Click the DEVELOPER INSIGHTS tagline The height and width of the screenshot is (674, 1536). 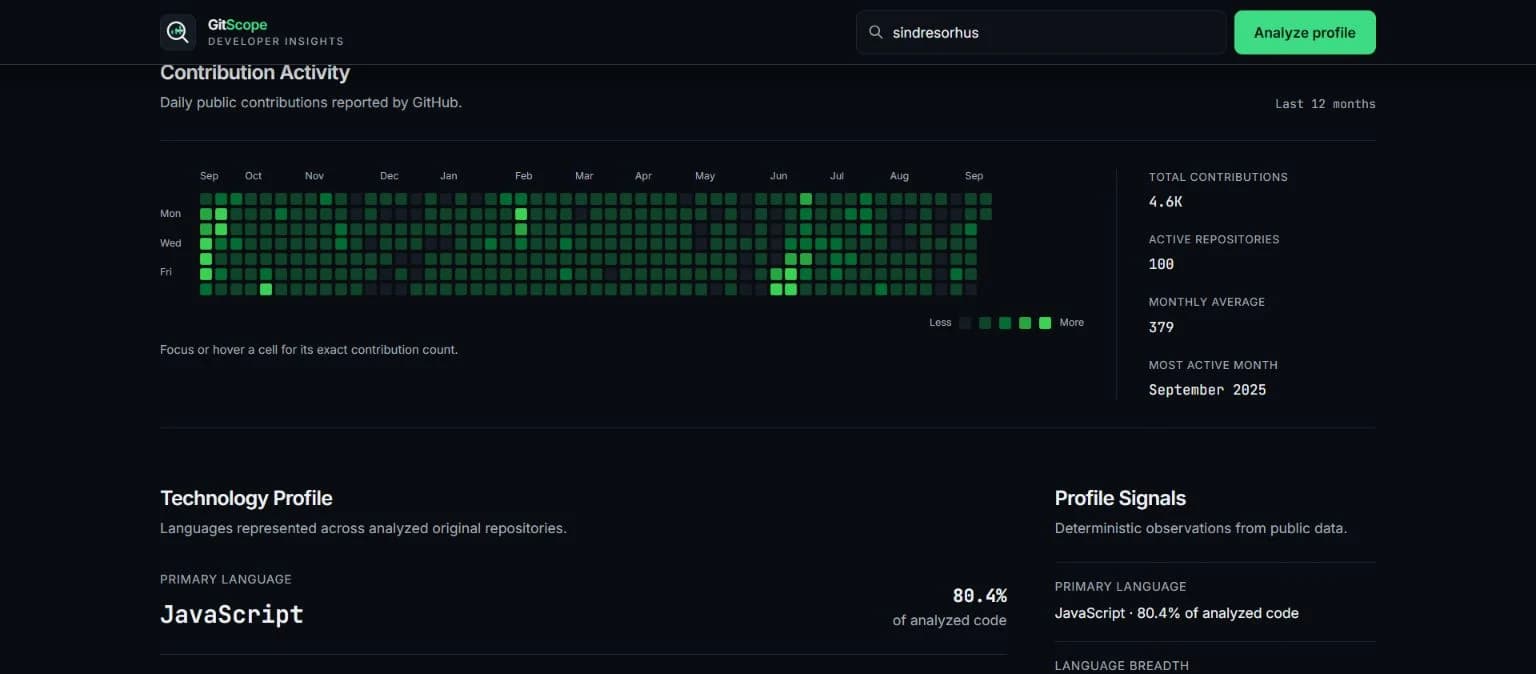pyautogui.click(x=276, y=42)
